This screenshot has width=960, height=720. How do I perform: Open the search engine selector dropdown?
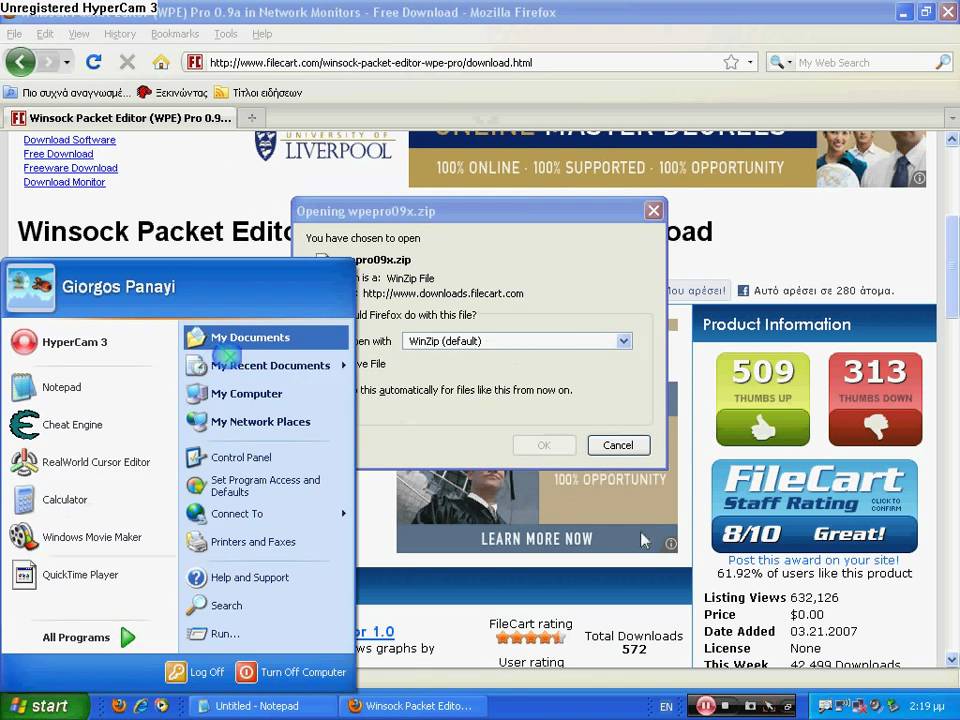tap(781, 62)
